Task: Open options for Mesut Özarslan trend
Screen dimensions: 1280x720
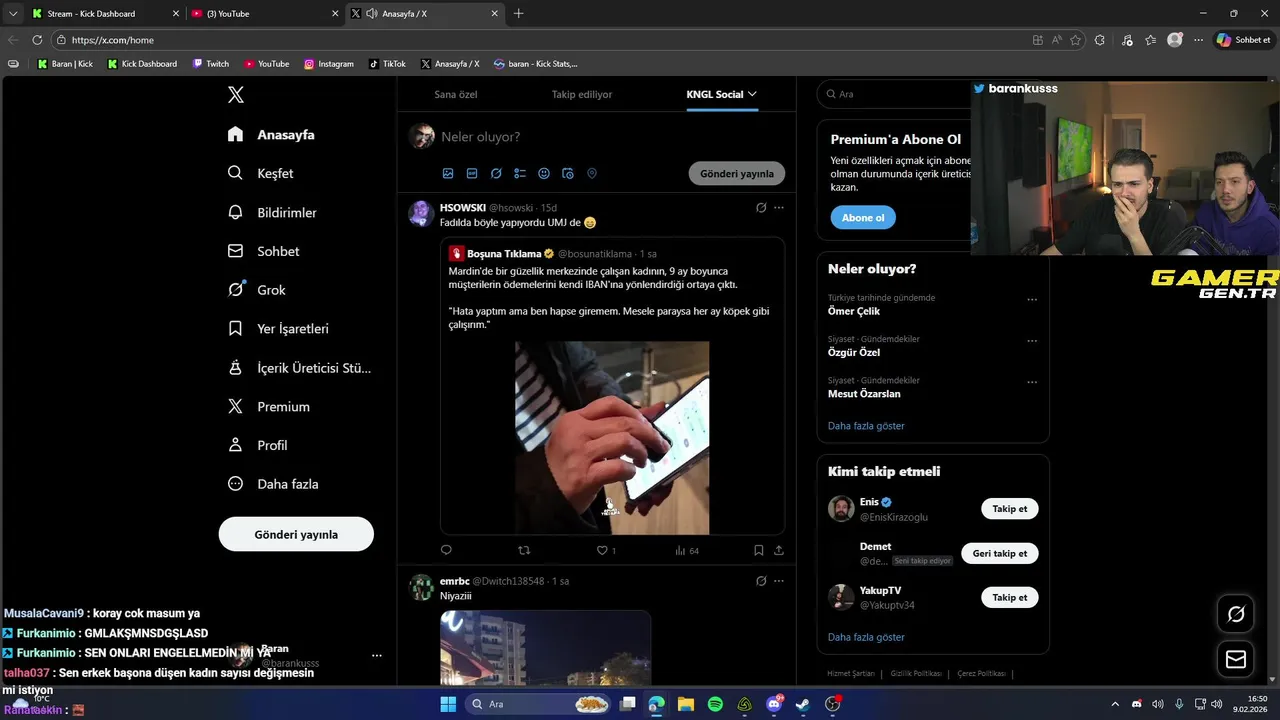Action: 1032,382
